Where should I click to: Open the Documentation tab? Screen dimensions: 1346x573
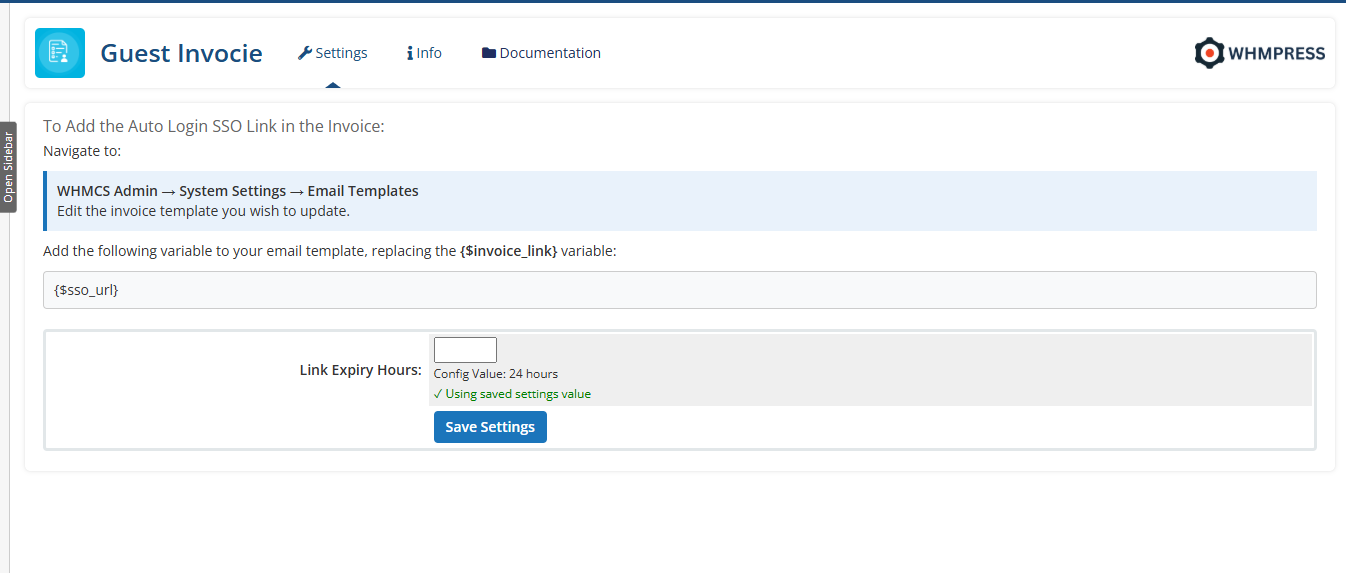tap(550, 53)
